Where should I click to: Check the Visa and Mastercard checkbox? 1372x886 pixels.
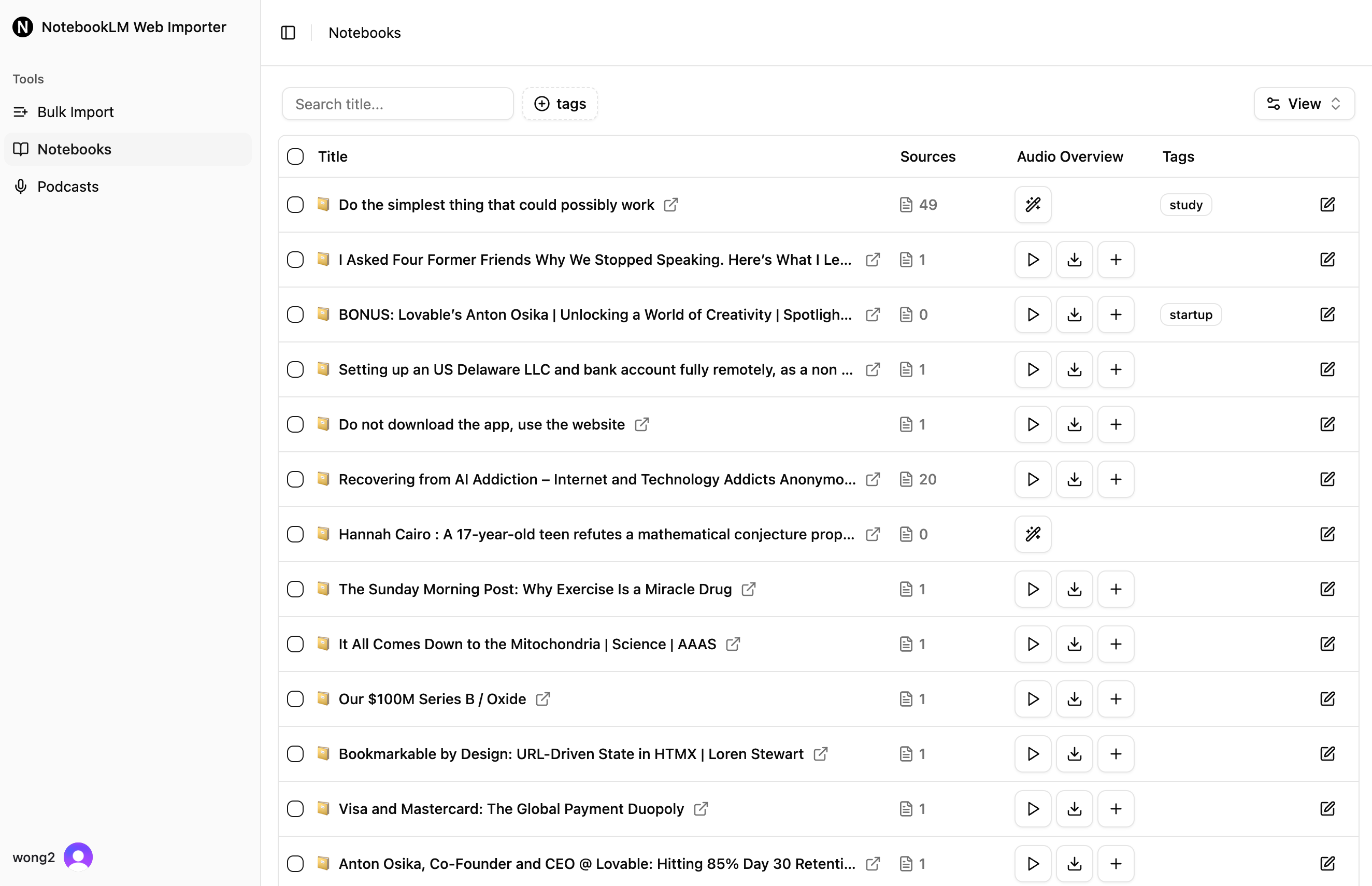tap(295, 809)
